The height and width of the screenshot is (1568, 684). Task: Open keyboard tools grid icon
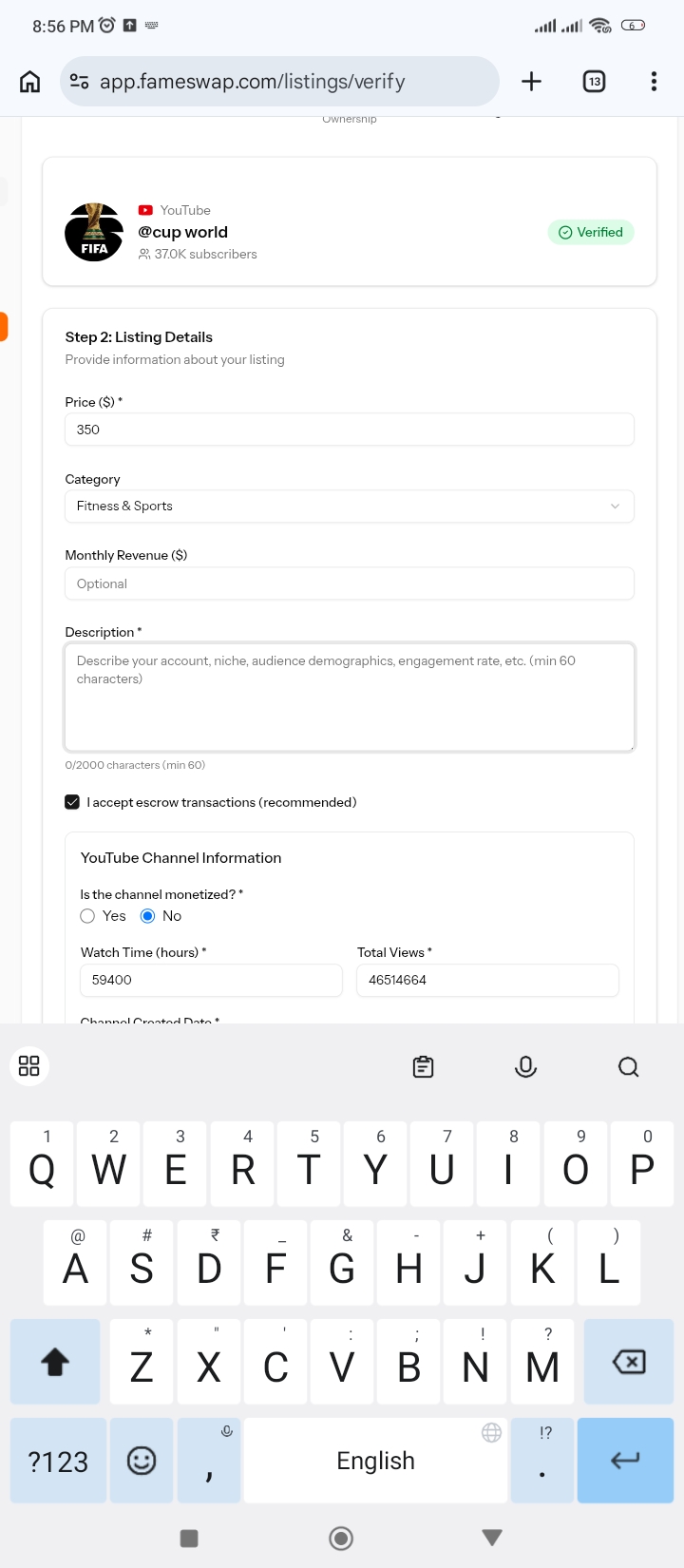29,1065
